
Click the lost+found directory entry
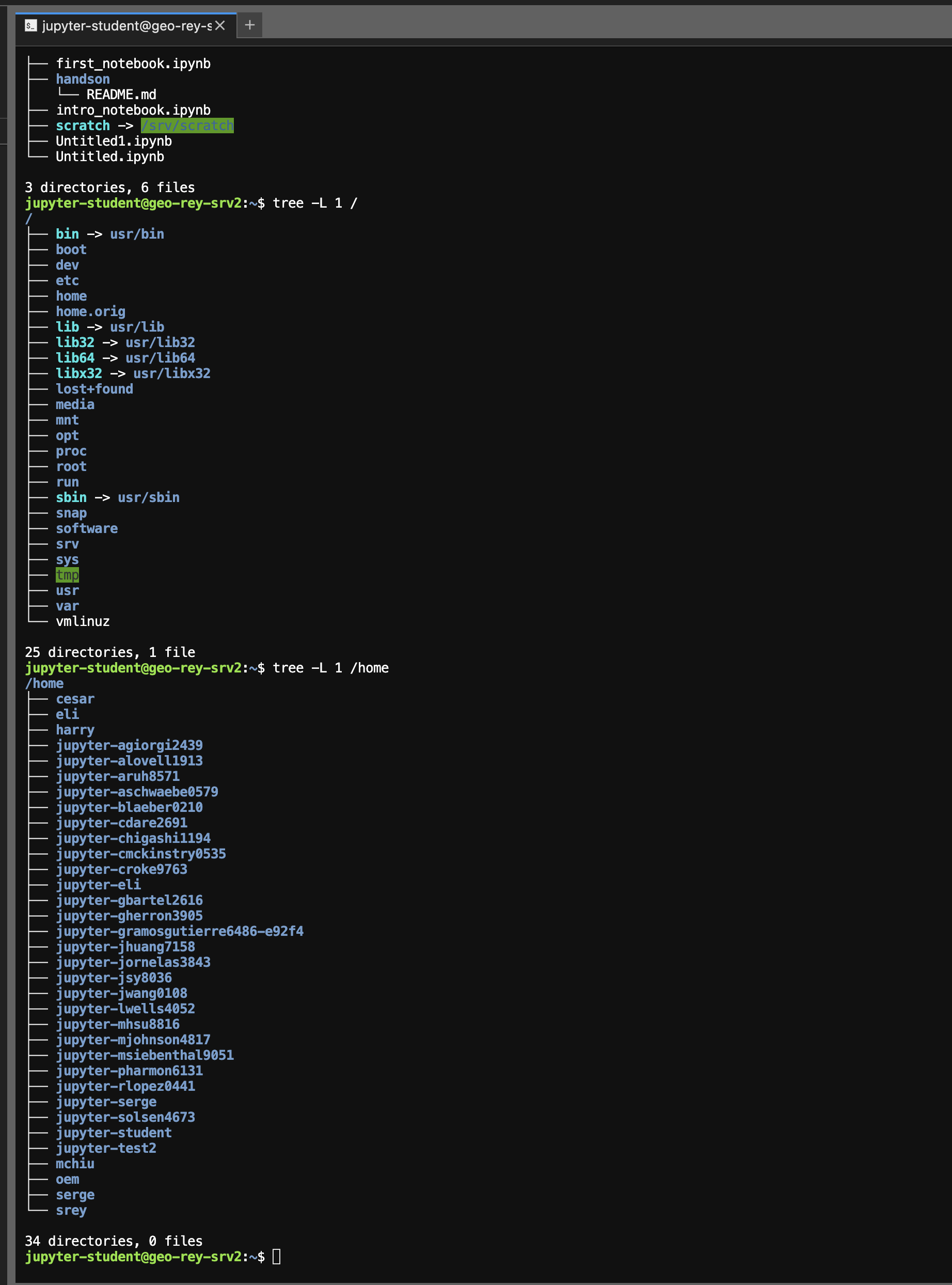94,389
